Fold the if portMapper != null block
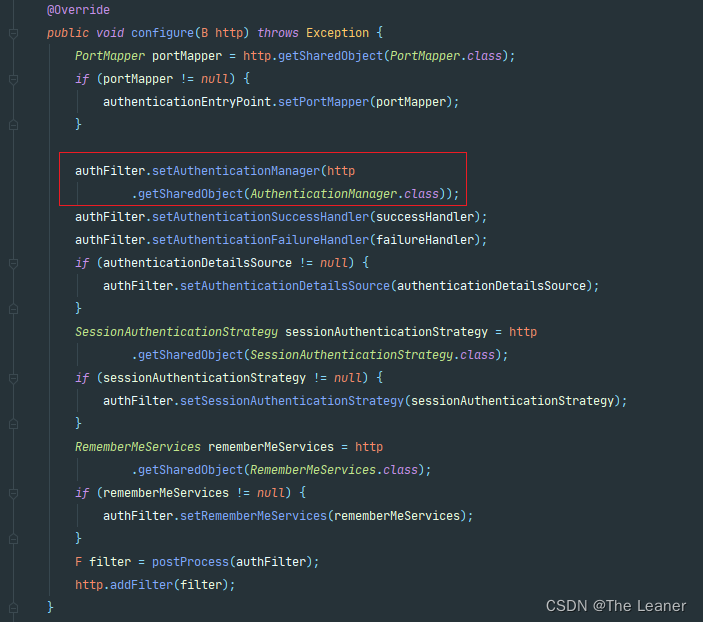 (13, 79)
